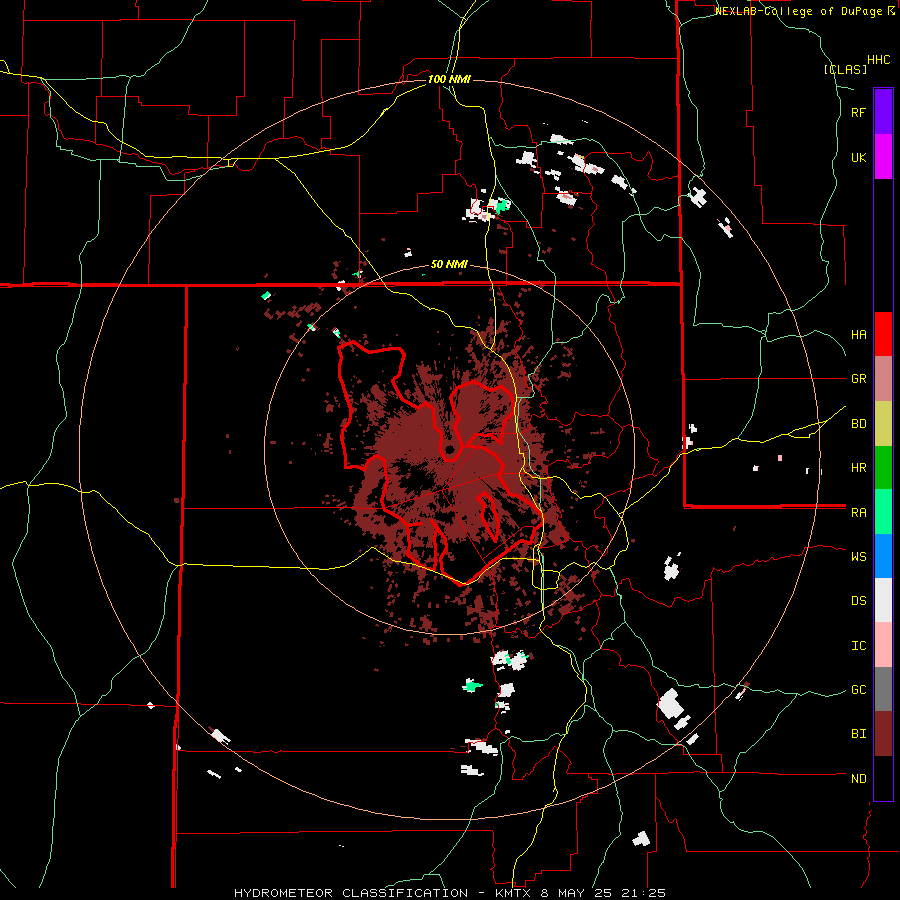Click the HA red legend swatch
This screenshot has width=900, height=900.
(x=883, y=334)
